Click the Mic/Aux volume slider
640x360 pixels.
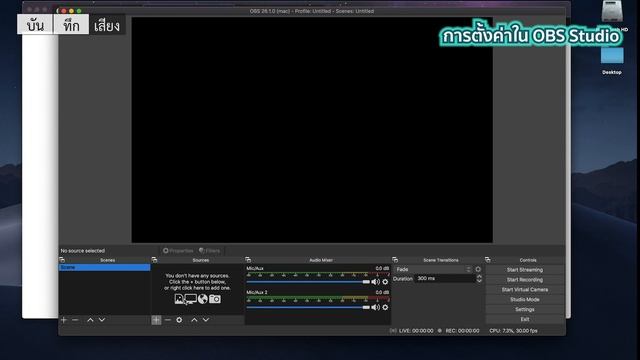(308, 282)
